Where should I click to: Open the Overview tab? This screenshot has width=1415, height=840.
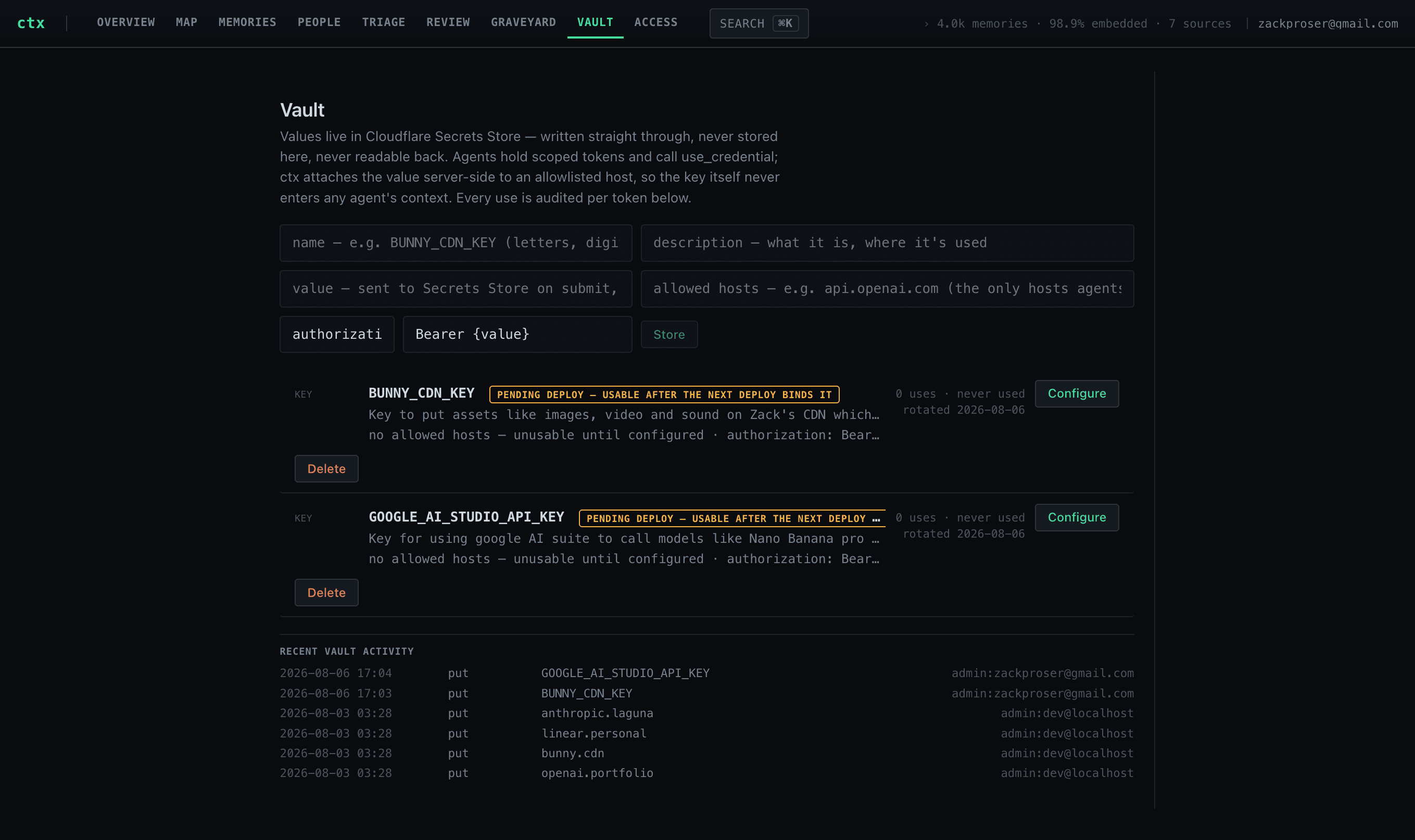(125, 23)
